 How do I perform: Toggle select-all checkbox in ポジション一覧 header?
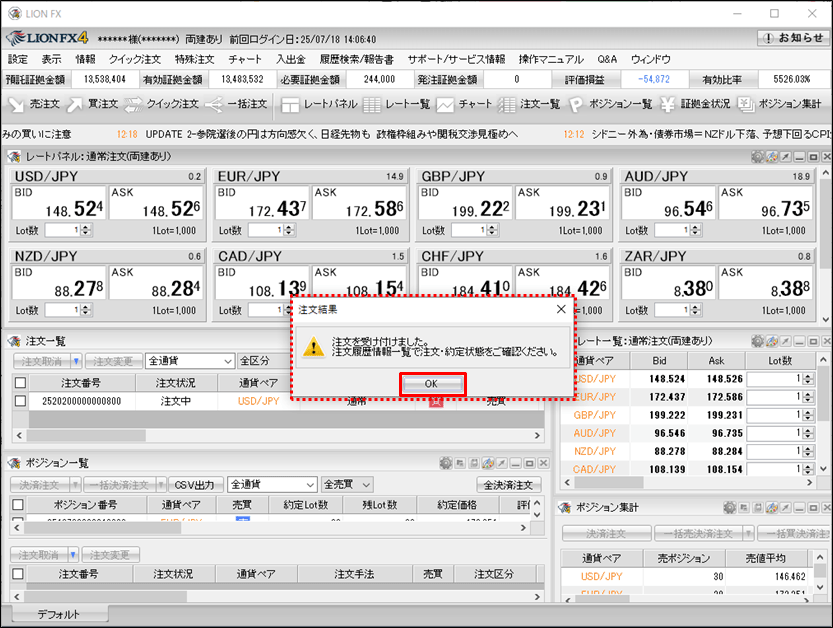click(x=17, y=505)
